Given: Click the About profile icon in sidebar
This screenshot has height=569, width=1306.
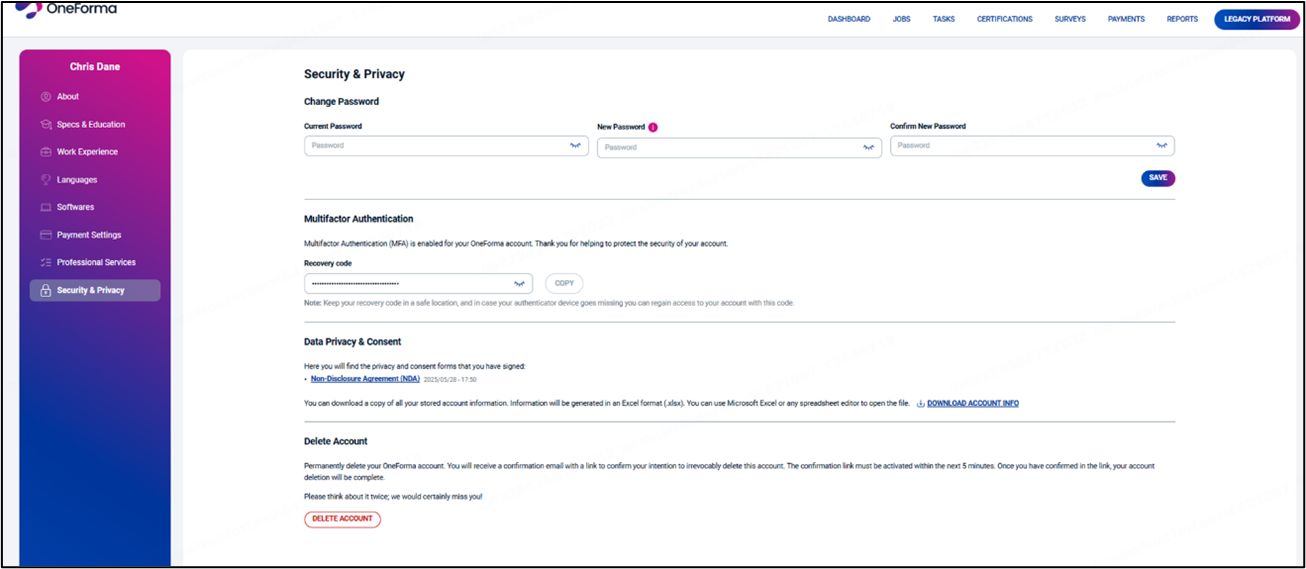Looking at the screenshot, I should 46,97.
